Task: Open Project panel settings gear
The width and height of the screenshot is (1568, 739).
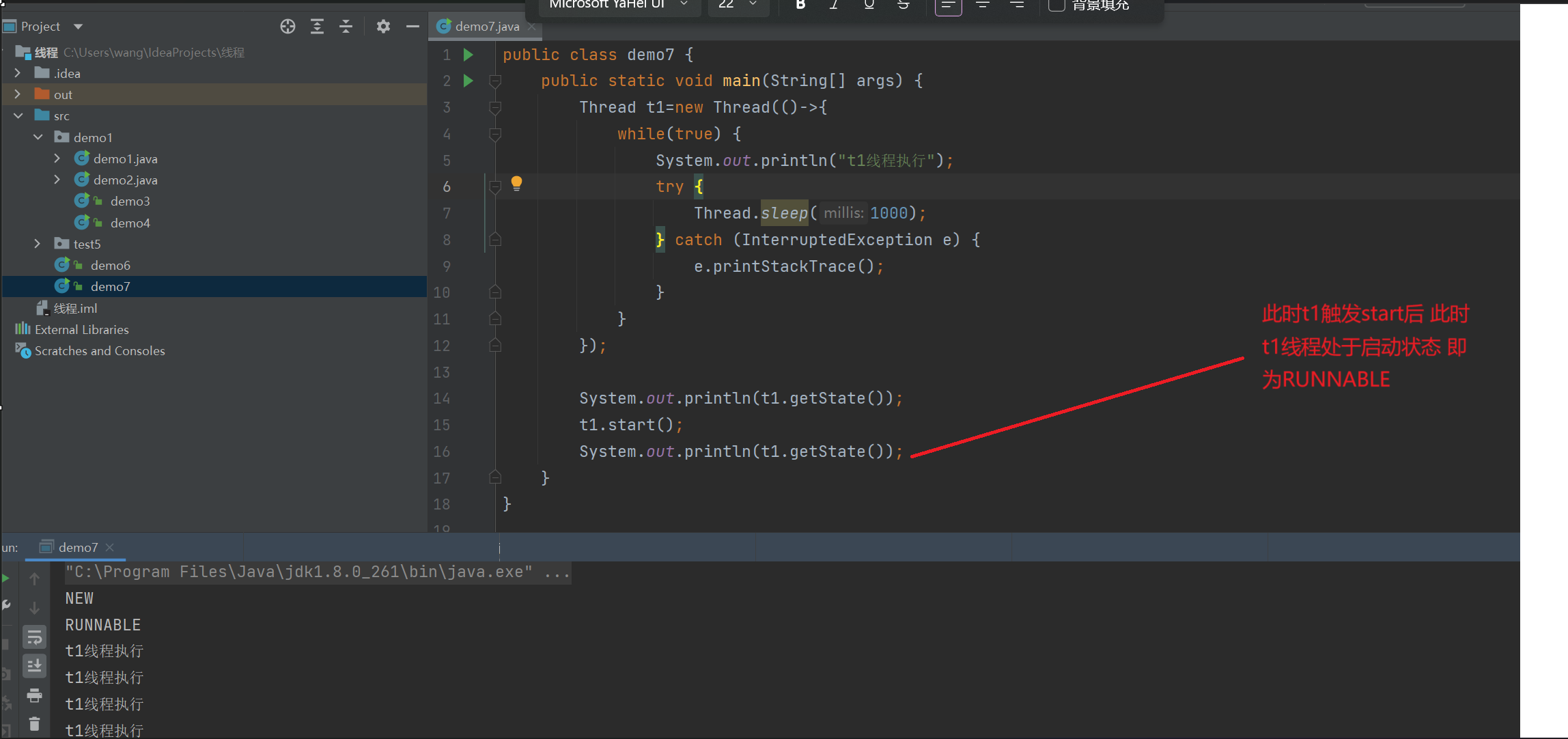Action: (383, 27)
